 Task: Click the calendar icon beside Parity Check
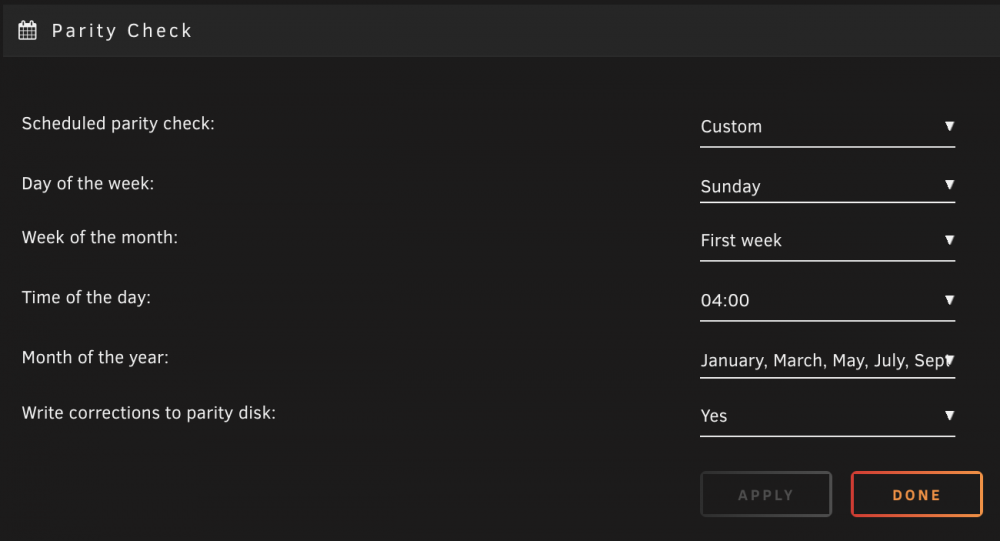click(x=27, y=30)
